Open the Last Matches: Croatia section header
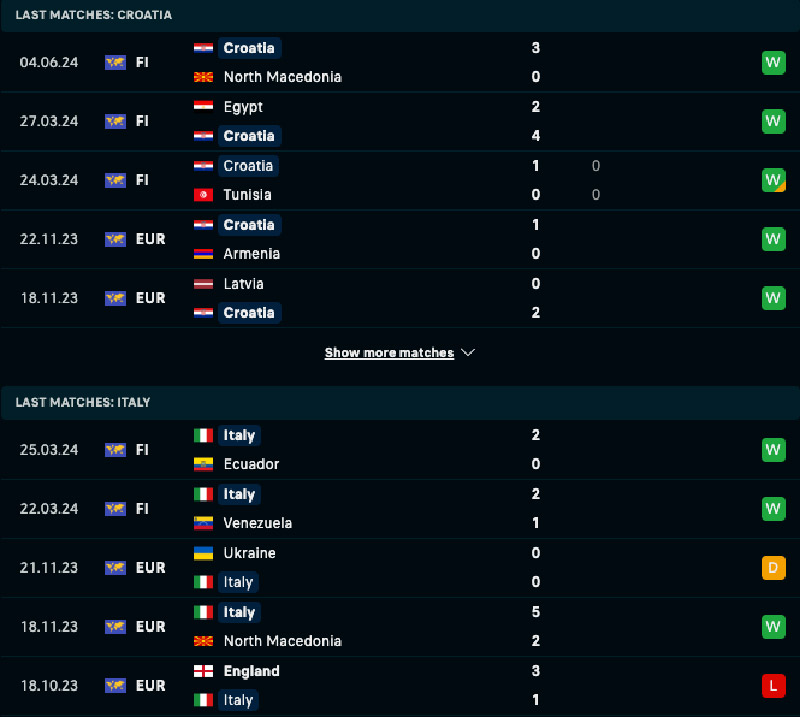The height and width of the screenshot is (717, 800). coord(93,15)
